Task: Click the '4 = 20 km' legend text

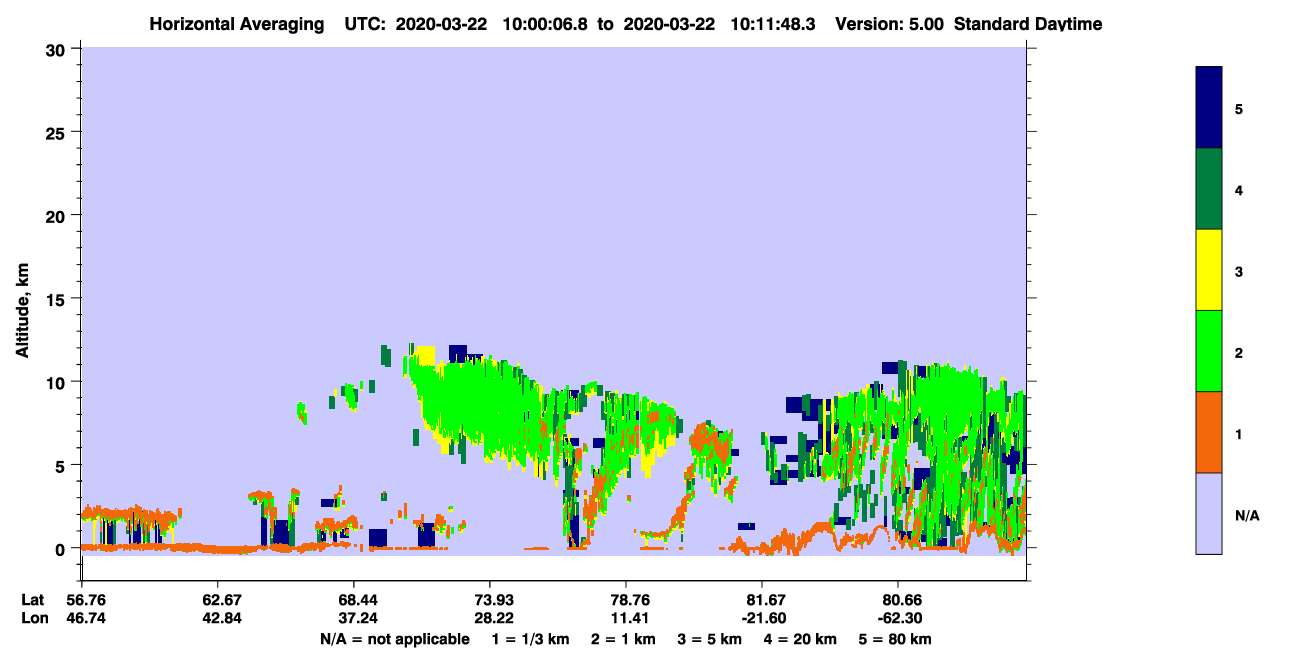Action: [799, 639]
